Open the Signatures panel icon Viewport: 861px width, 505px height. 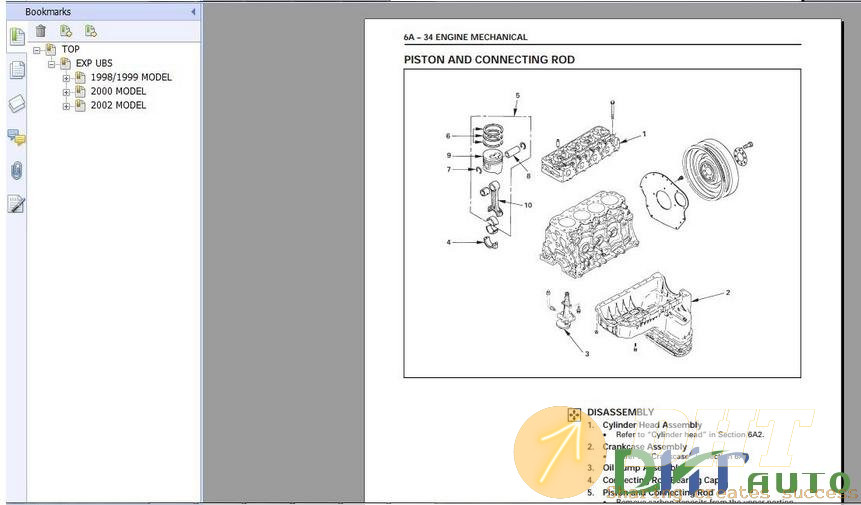tap(16, 204)
